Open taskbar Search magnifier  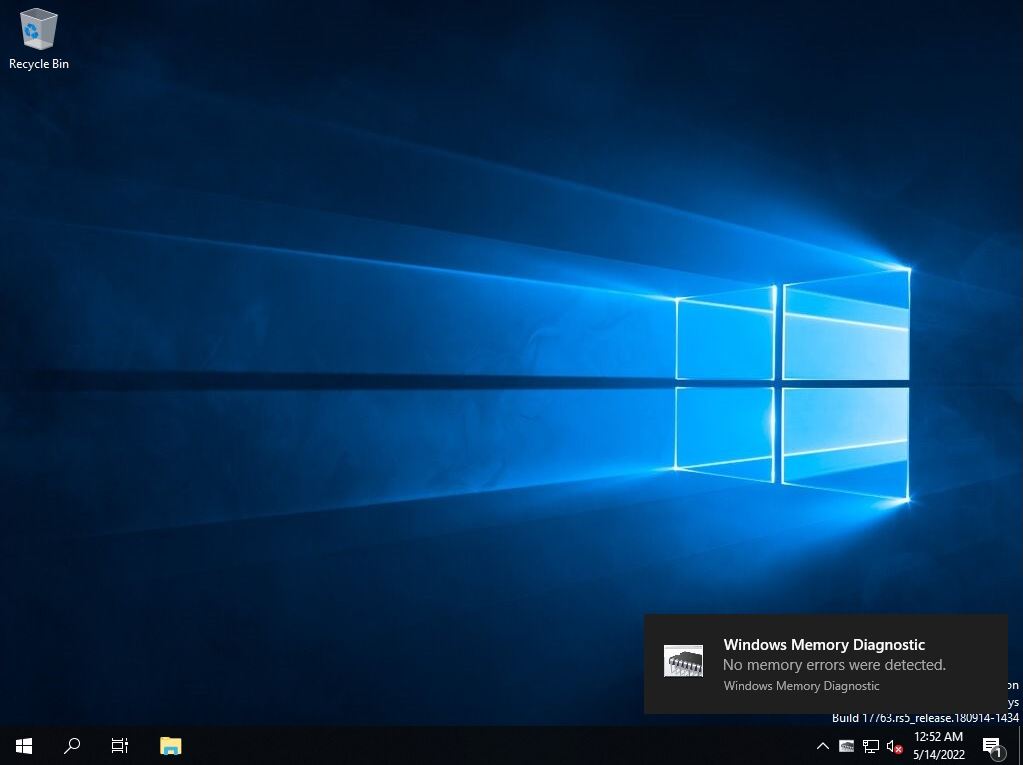point(72,745)
